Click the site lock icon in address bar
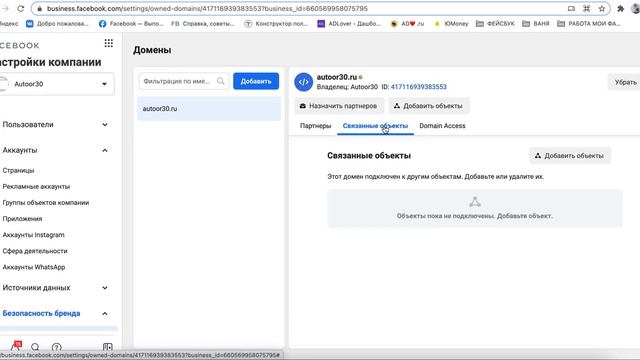The image size is (640, 360). point(39,9)
